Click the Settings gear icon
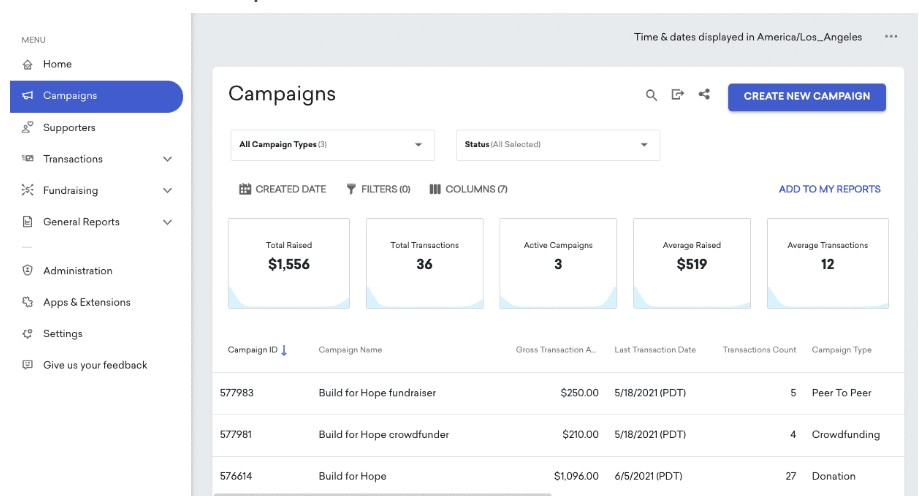919x499 pixels. 28,334
